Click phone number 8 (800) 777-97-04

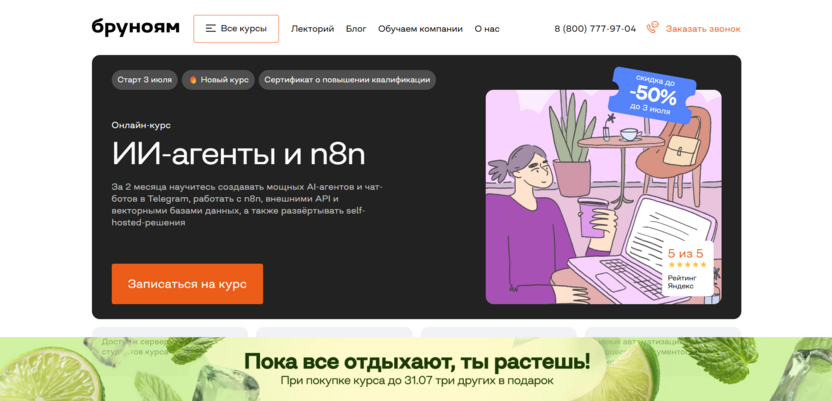tap(595, 29)
